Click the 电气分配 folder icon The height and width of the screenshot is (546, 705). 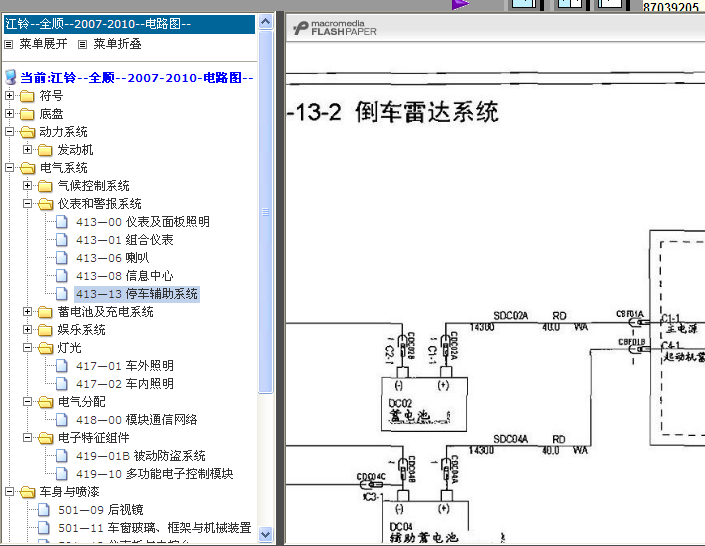point(45,402)
